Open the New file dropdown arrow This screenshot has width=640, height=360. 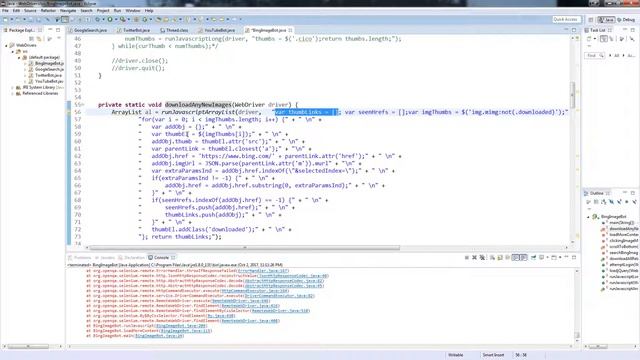click(x=12, y=19)
